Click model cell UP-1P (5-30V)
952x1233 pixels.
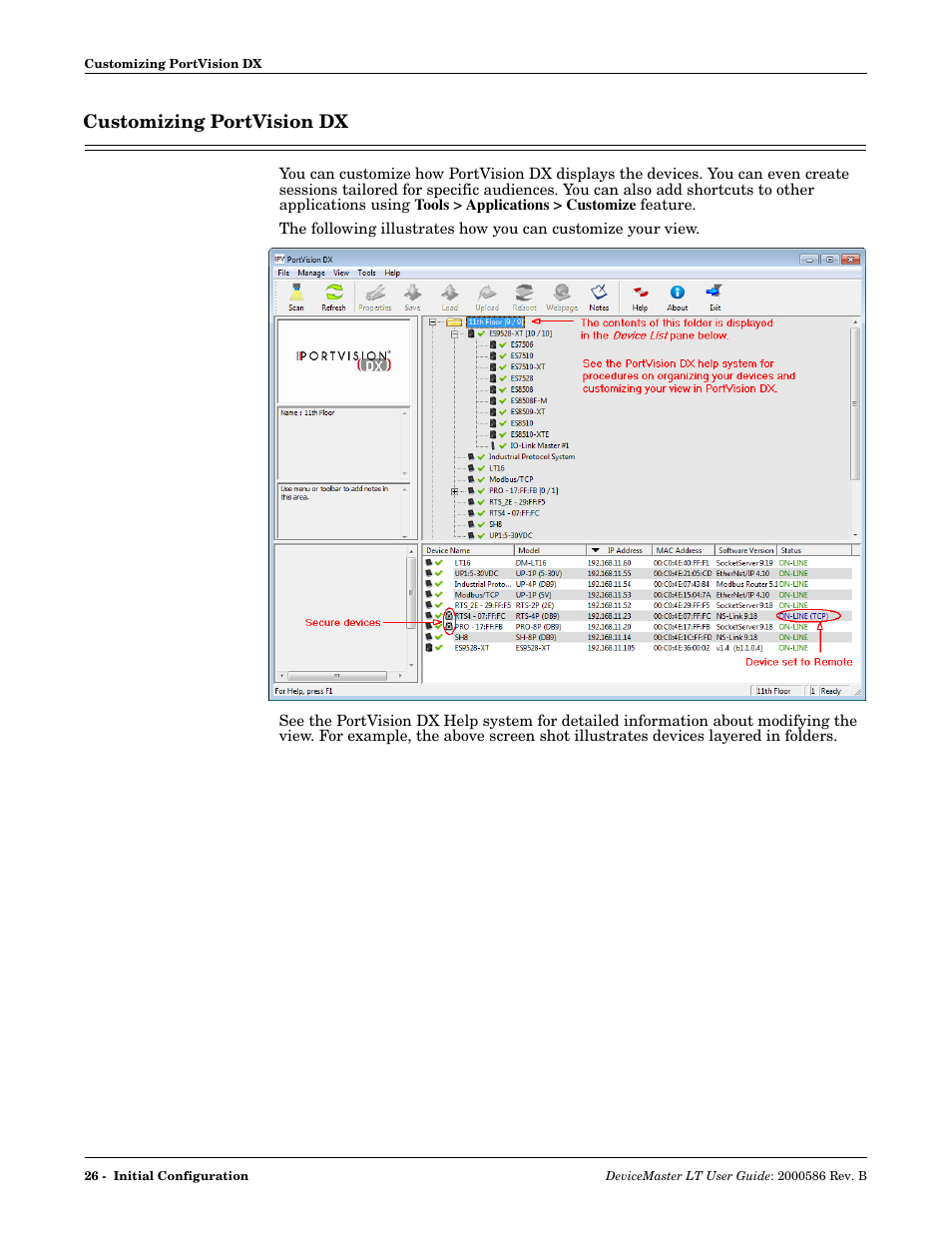(539, 574)
